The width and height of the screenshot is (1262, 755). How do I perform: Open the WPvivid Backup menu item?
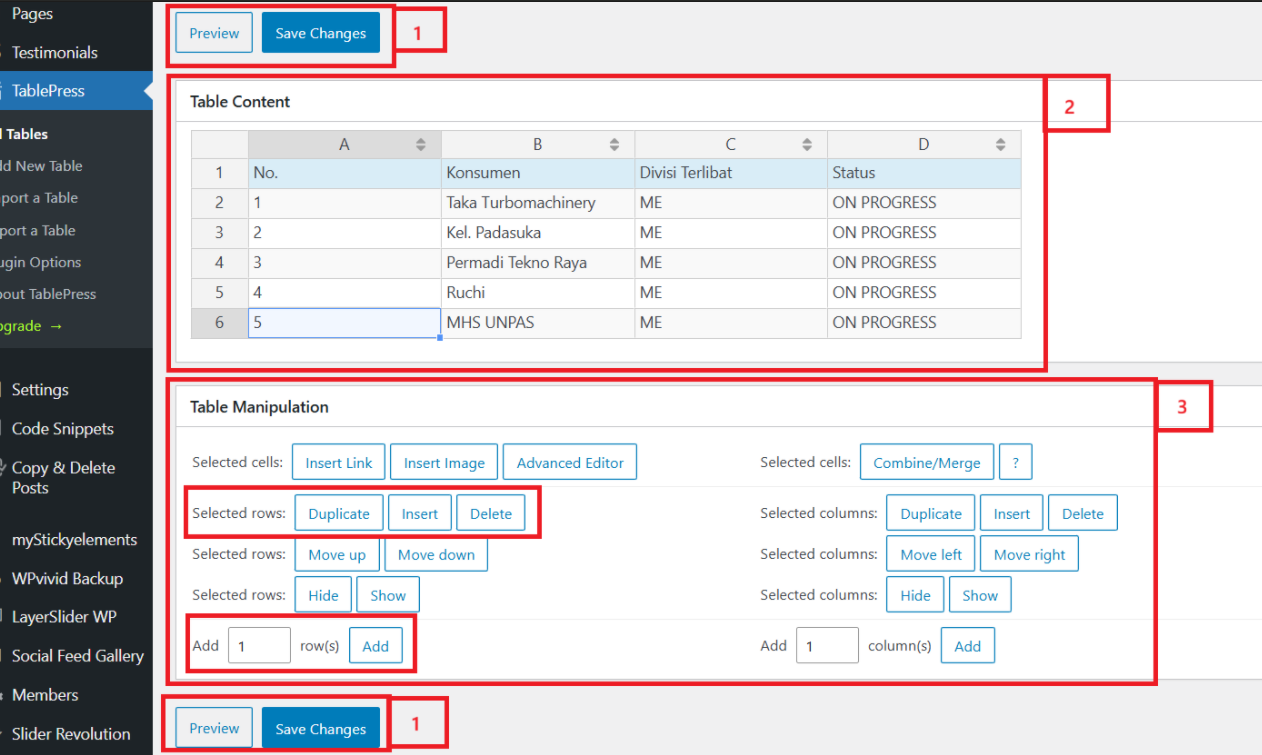coord(67,579)
